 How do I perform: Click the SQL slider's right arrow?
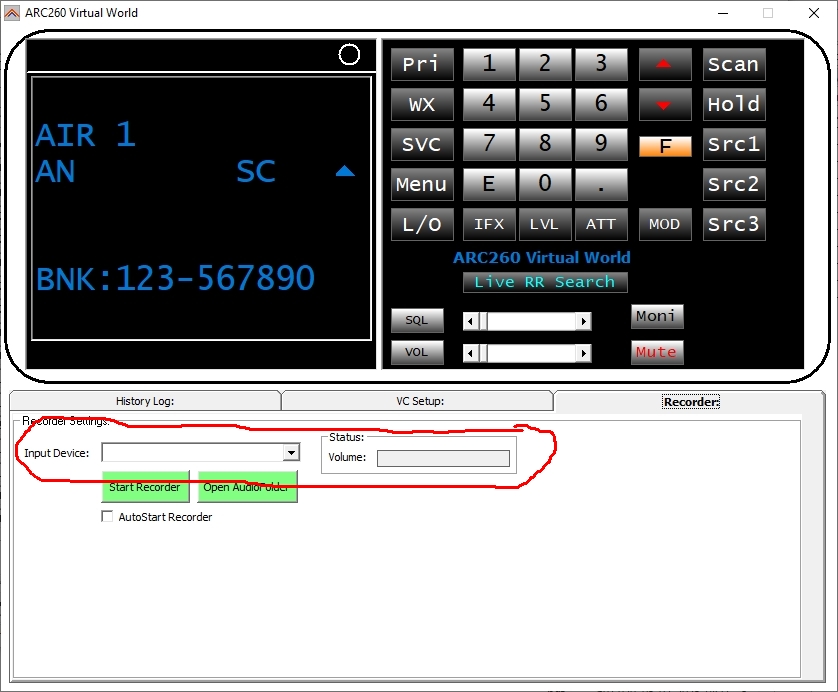click(x=584, y=322)
